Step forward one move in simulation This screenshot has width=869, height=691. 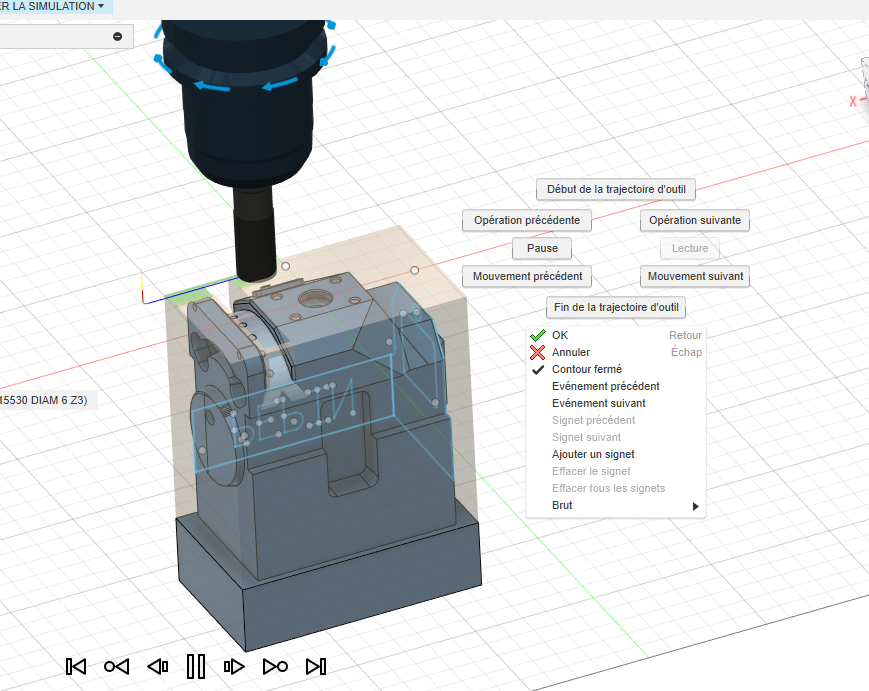(235, 666)
